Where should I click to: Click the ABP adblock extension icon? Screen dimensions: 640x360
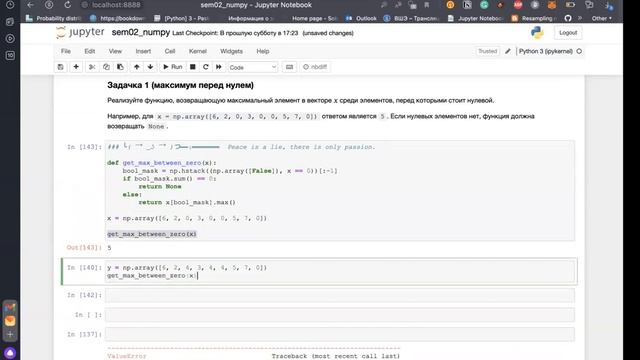(x=518, y=5)
